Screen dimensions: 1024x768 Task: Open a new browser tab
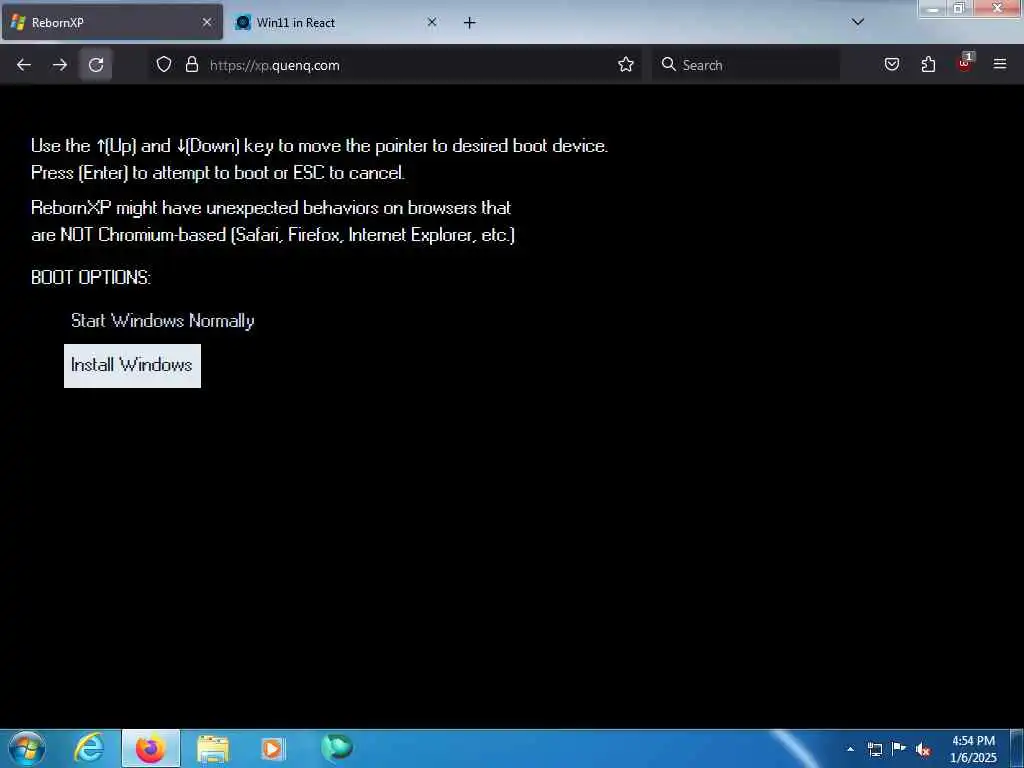tap(470, 23)
